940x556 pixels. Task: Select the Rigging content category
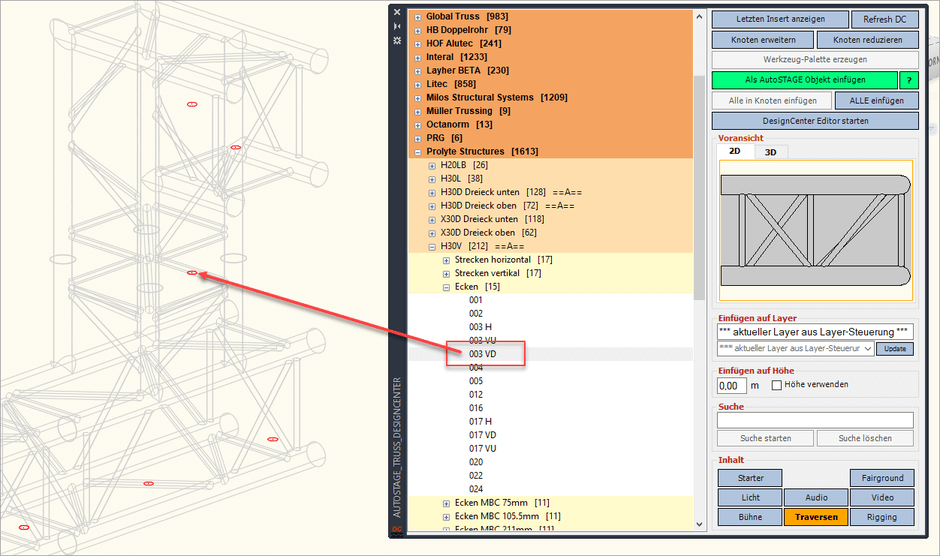882,517
